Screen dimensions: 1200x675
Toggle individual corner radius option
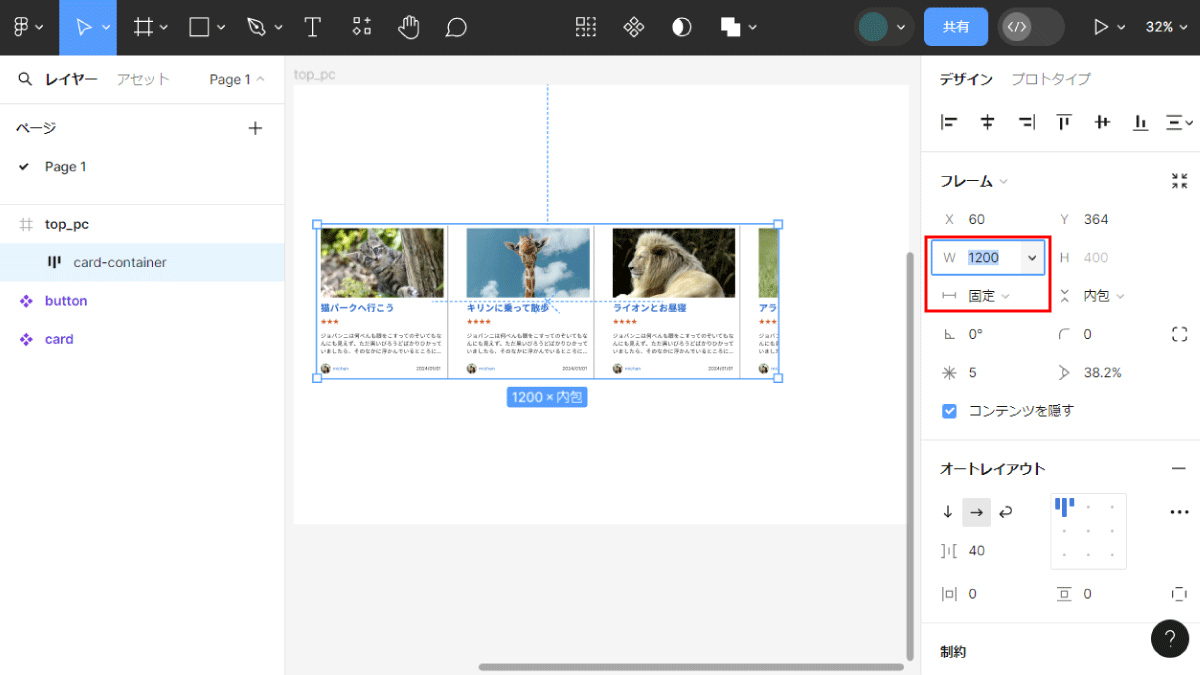[x=1179, y=334]
